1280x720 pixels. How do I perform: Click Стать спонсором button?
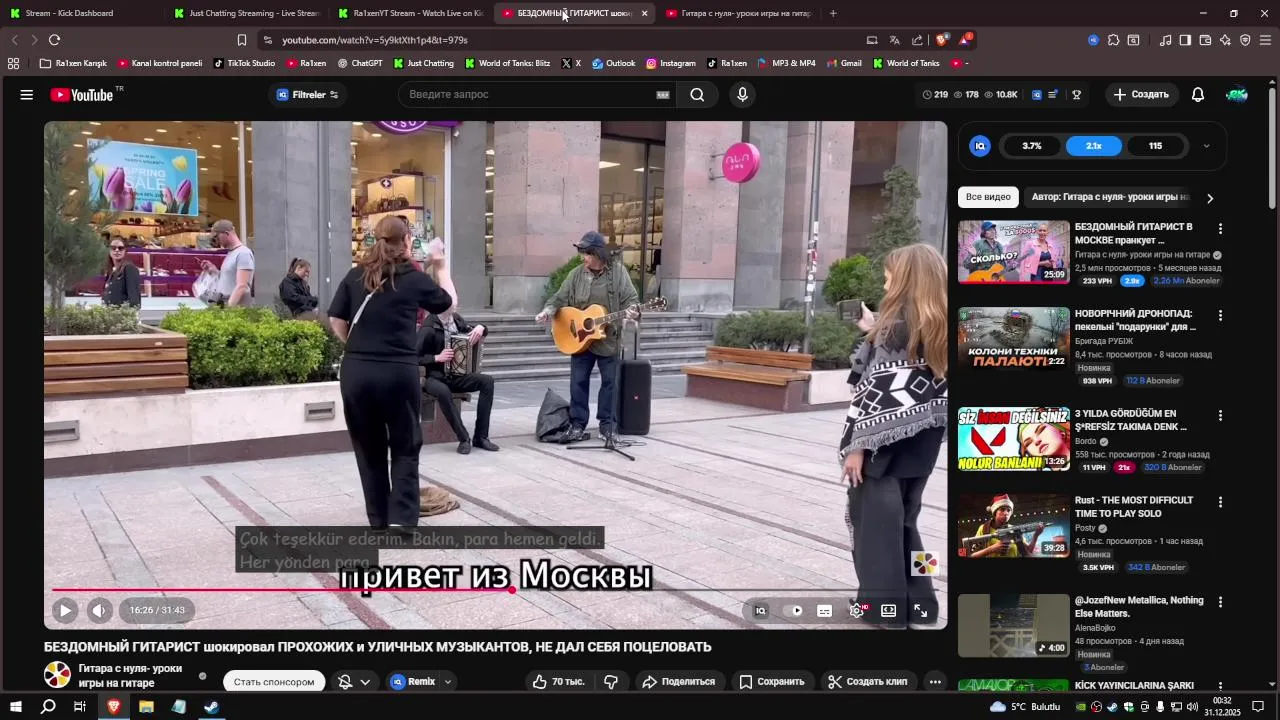[x=274, y=682]
